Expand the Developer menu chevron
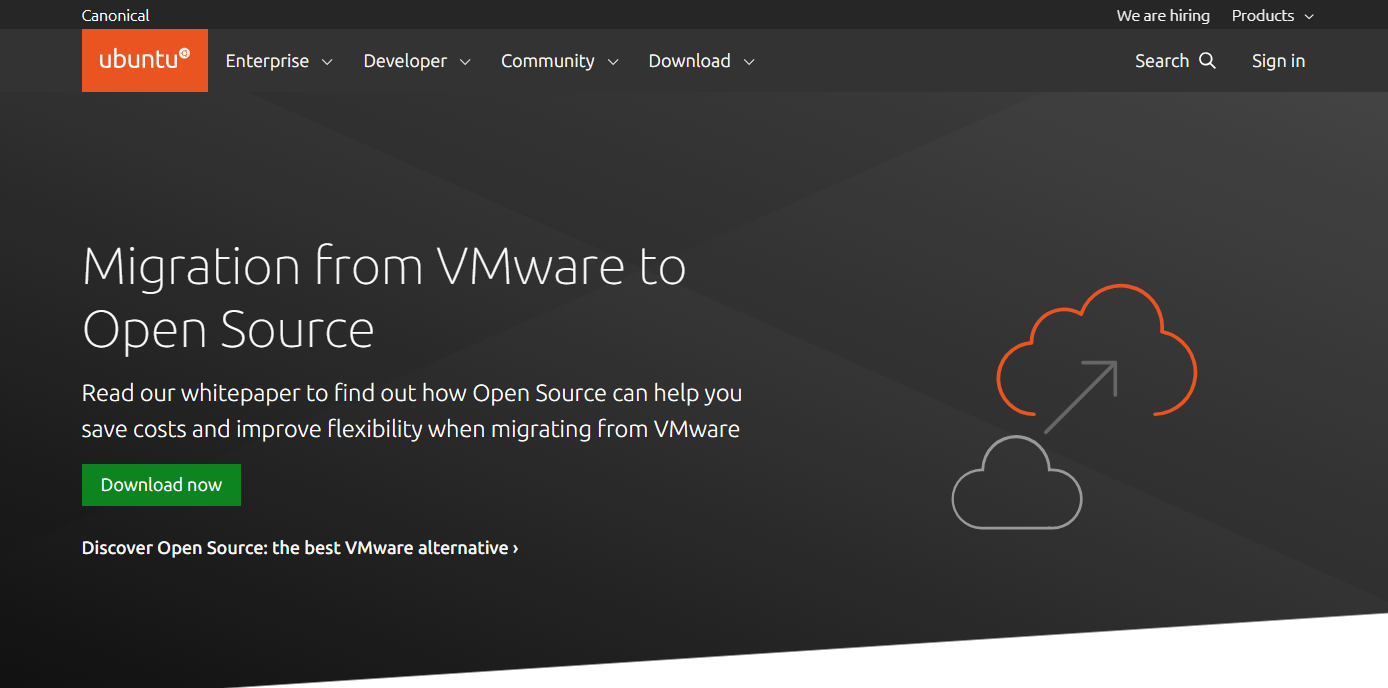 (465, 62)
